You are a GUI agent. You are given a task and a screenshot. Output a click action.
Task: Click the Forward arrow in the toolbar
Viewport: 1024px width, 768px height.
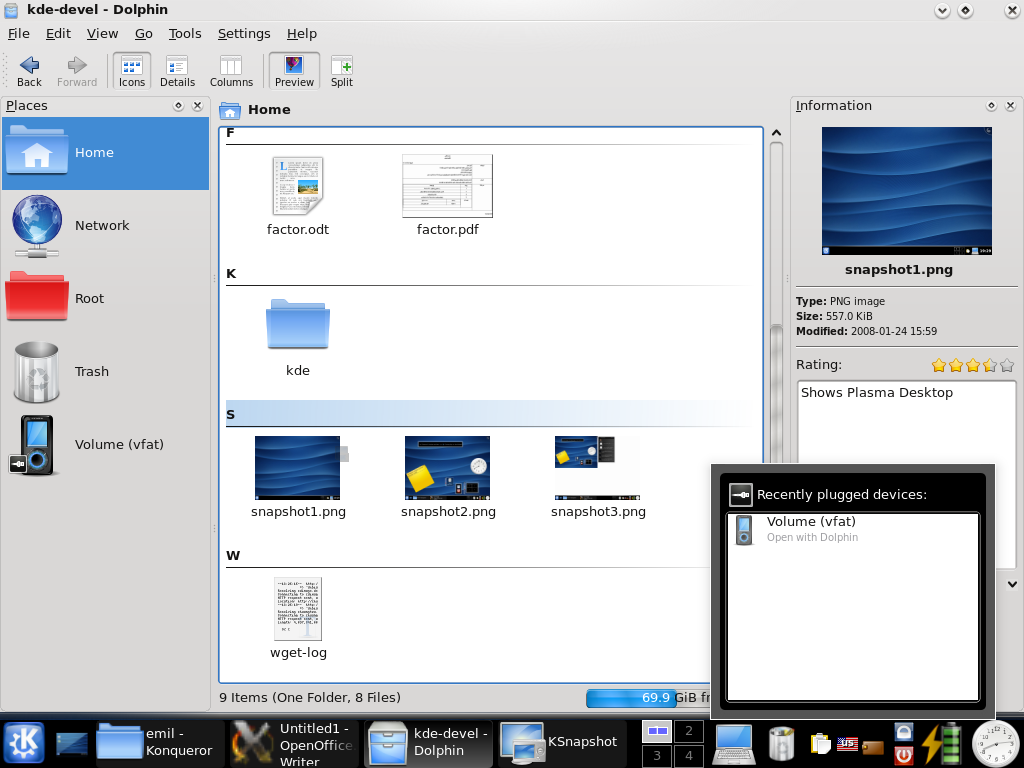(76, 71)
